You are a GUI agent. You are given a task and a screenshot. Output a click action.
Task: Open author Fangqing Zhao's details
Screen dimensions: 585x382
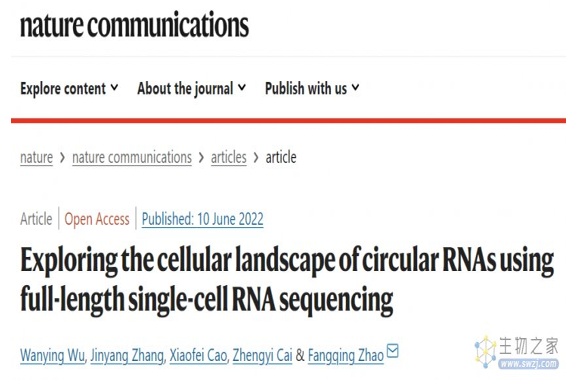pyautogui.click(x=346, y=356)
